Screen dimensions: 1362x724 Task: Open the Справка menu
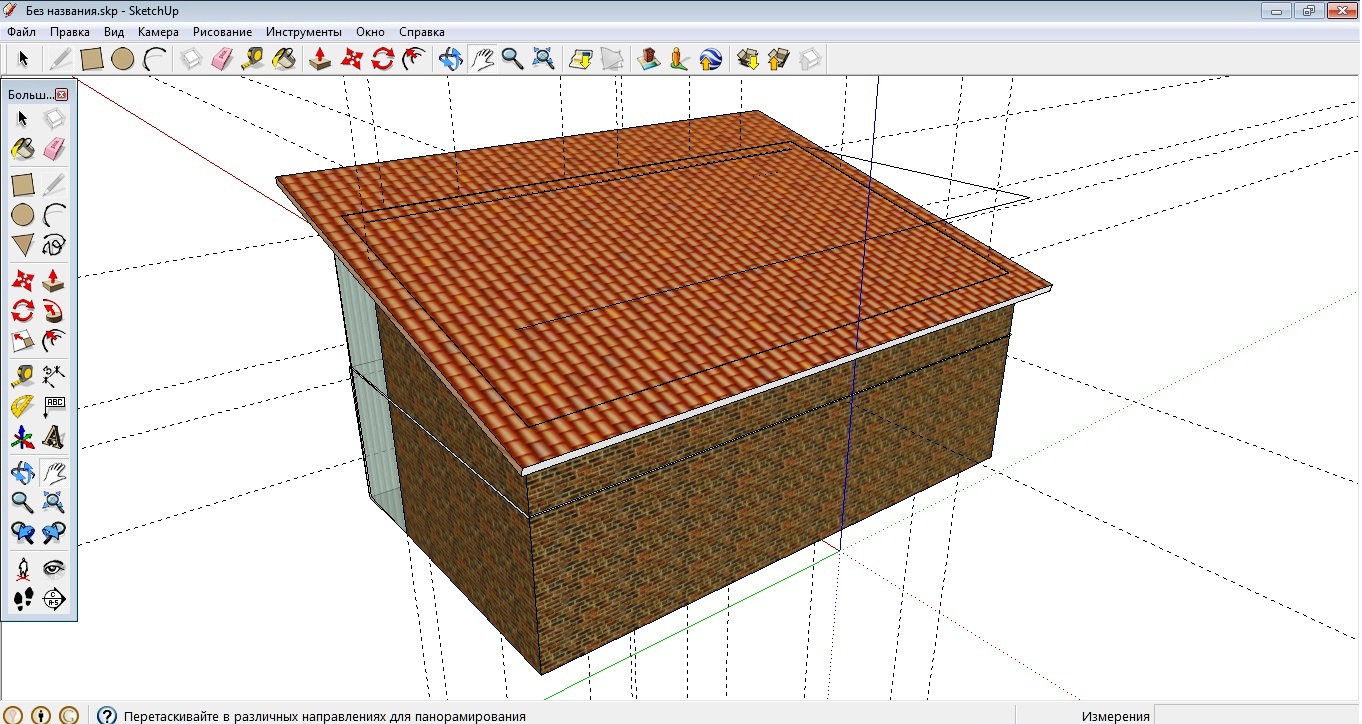[421, 32]
